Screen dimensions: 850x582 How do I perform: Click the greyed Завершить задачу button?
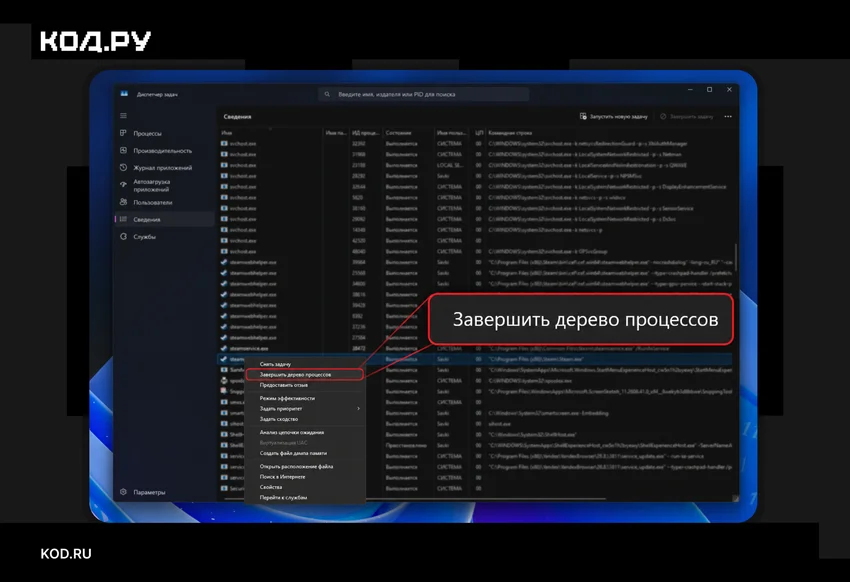pyautogui.click(x=686, y=117)
